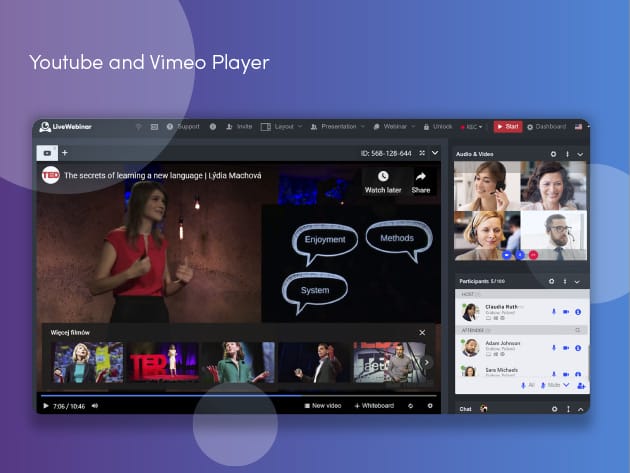Click the New video button
Screen dimensions: 630x473
(x=322, y=406)
